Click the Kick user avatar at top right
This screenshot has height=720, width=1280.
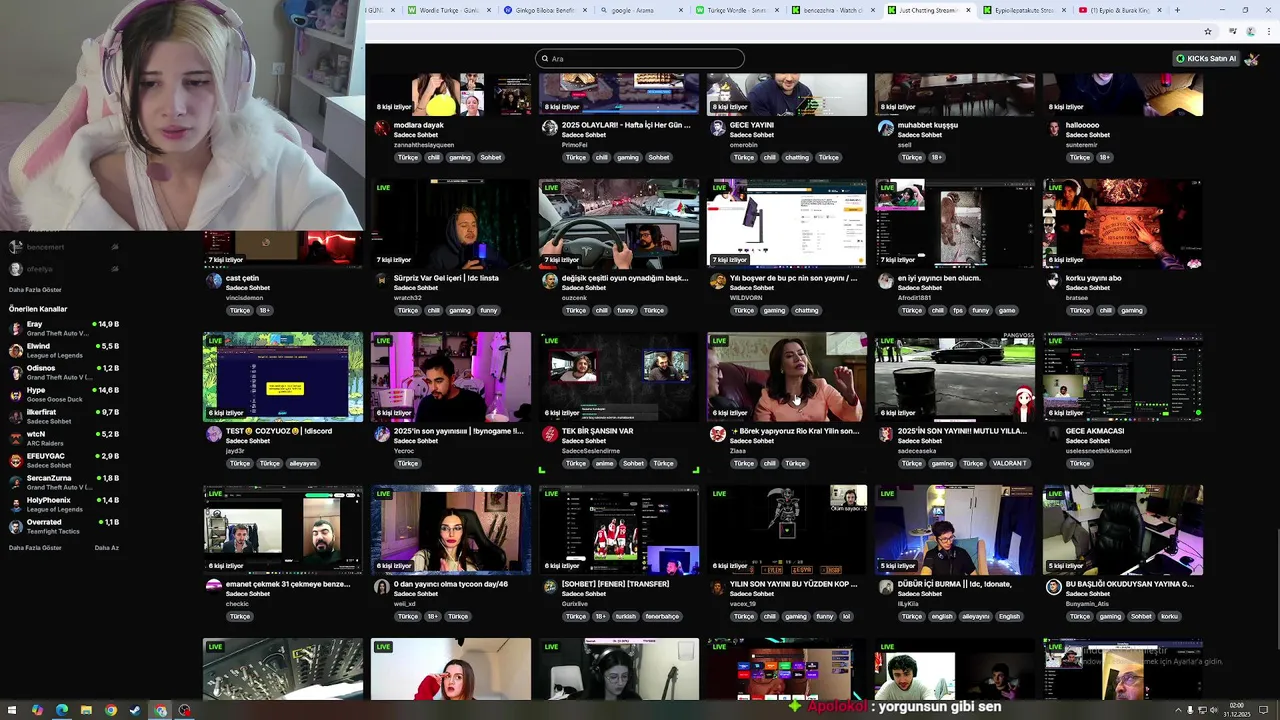click(1252, 59)
